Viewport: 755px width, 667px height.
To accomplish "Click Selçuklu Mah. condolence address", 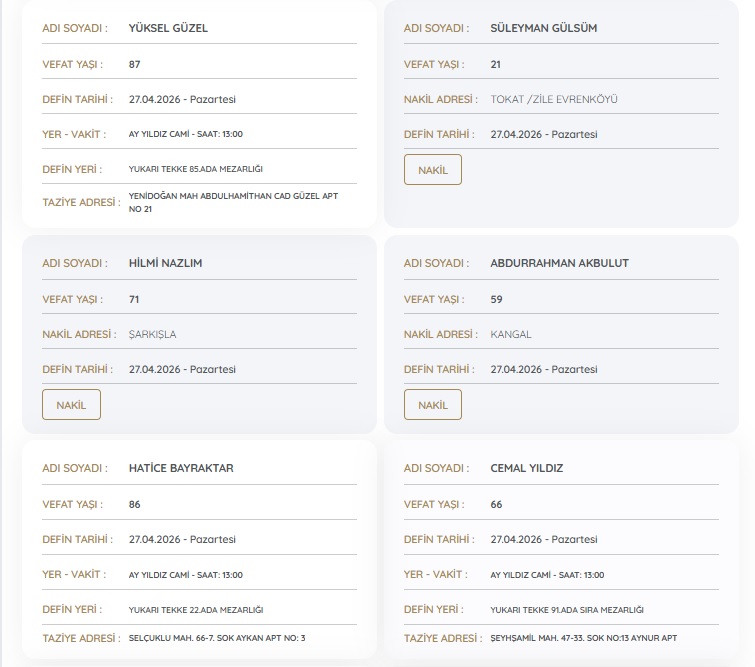I will pos(217,638).
